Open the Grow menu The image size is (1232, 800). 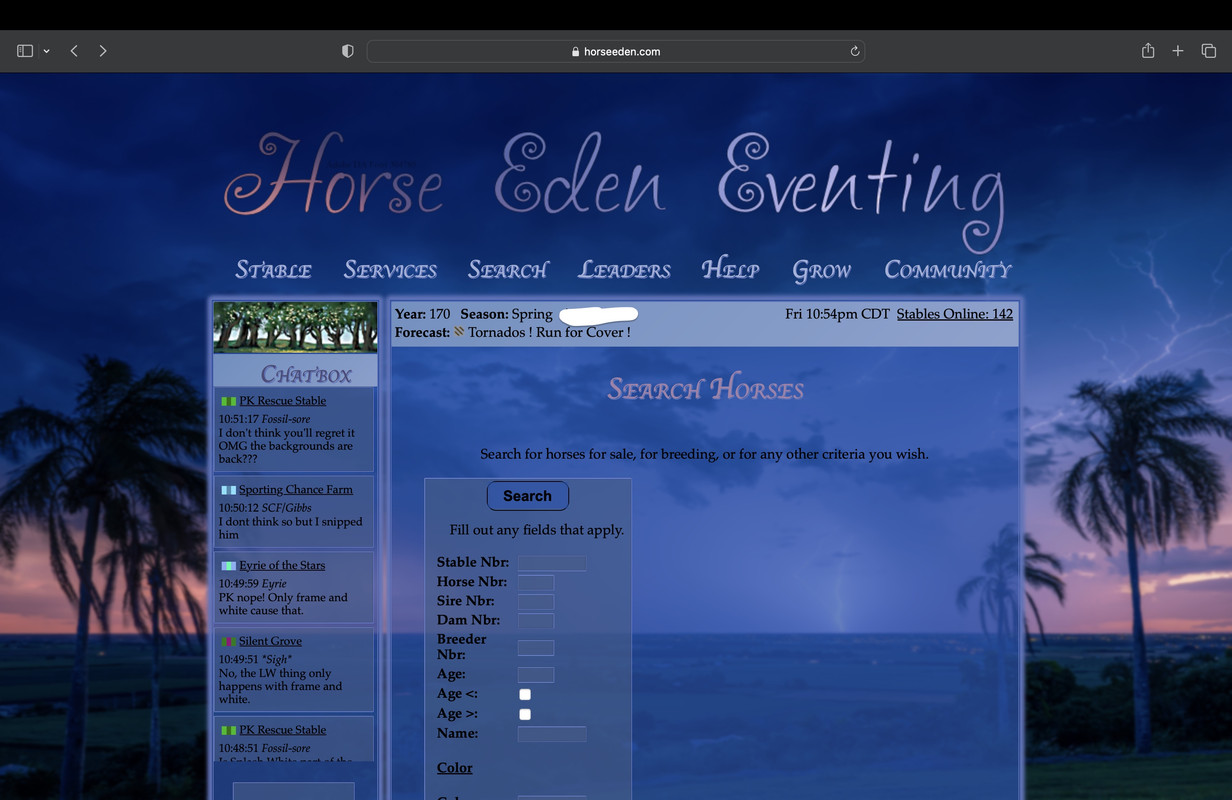click(x=821, y=270)
